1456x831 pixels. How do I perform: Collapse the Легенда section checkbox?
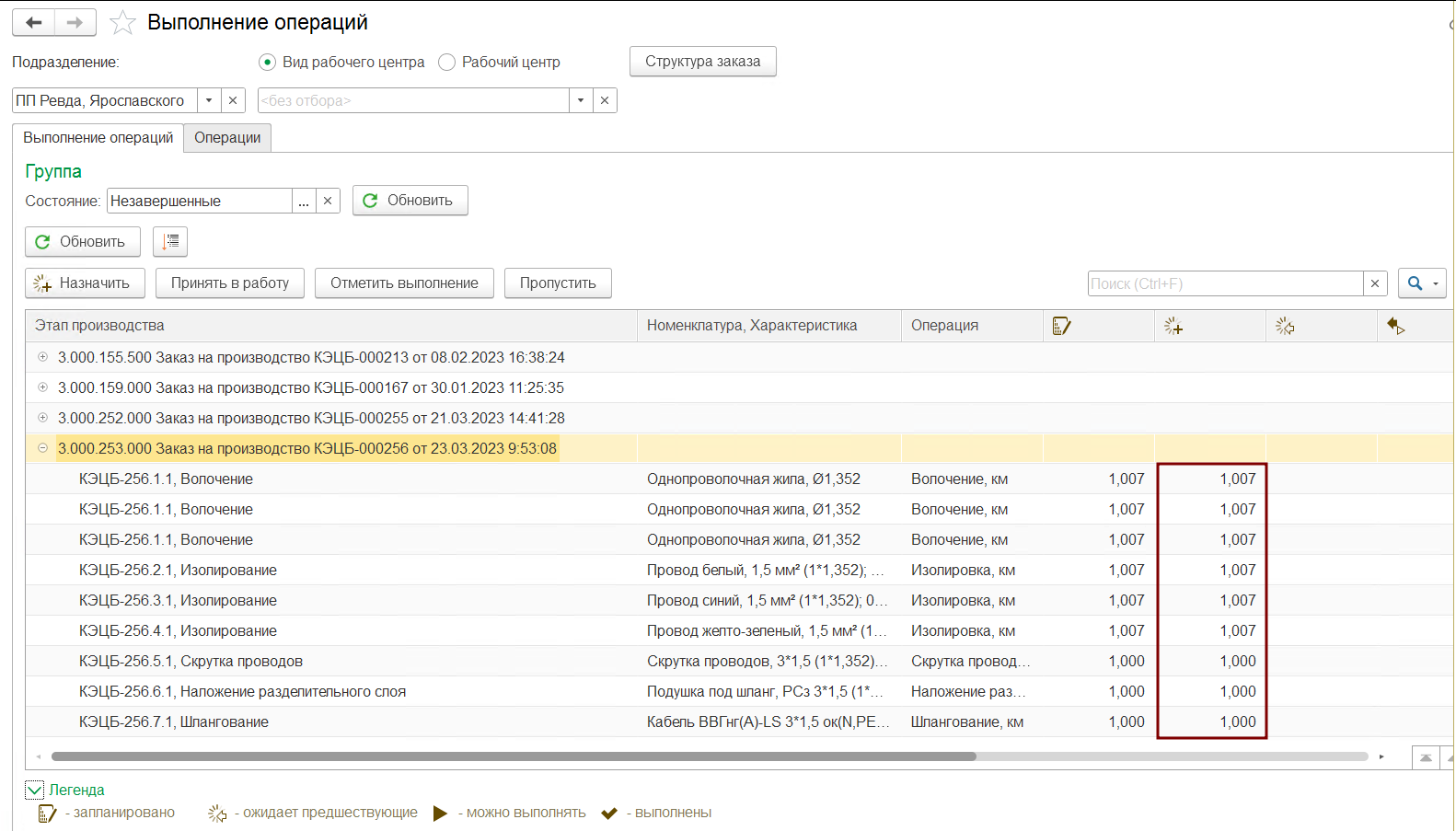coord(34,790)
